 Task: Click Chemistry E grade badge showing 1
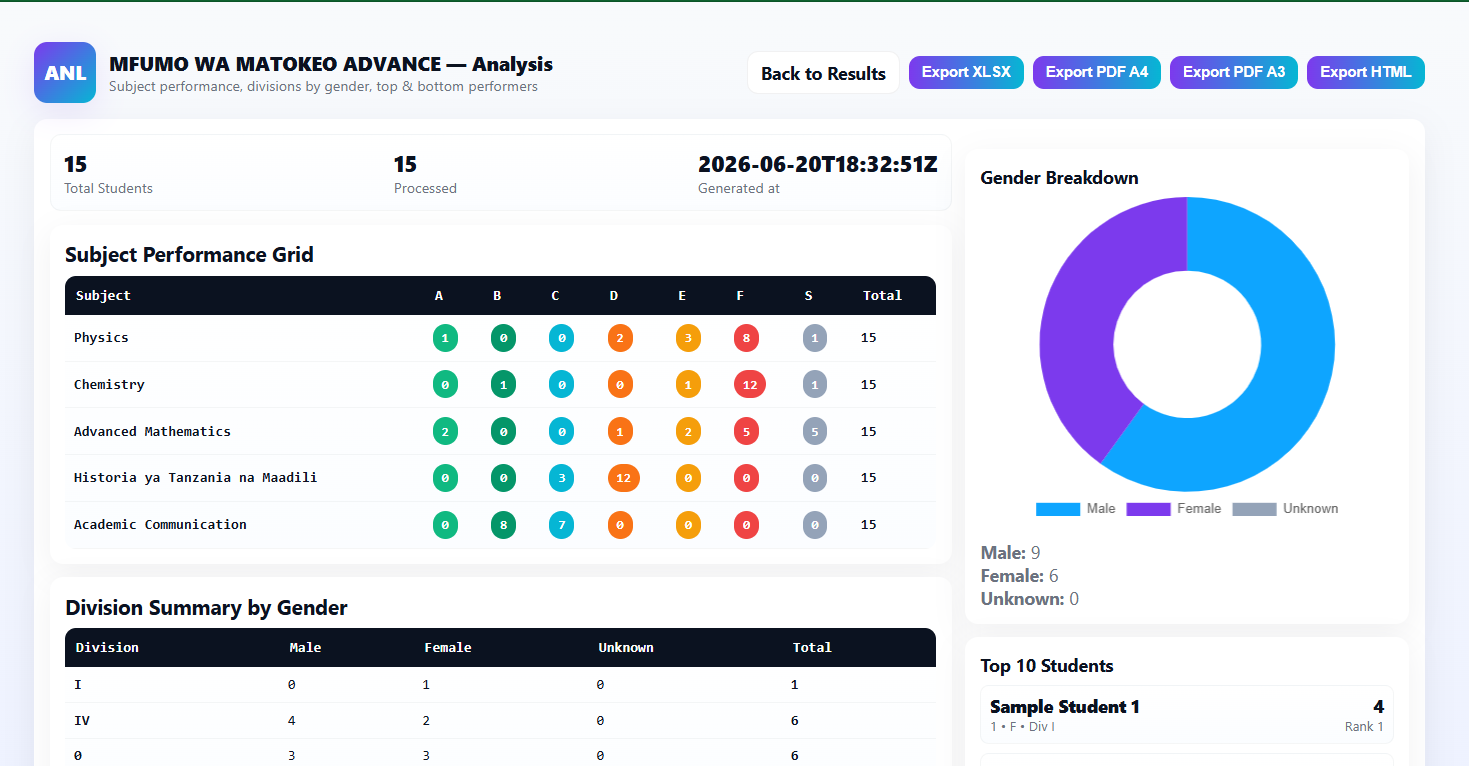pyautogui.click(x=688, y=384)
